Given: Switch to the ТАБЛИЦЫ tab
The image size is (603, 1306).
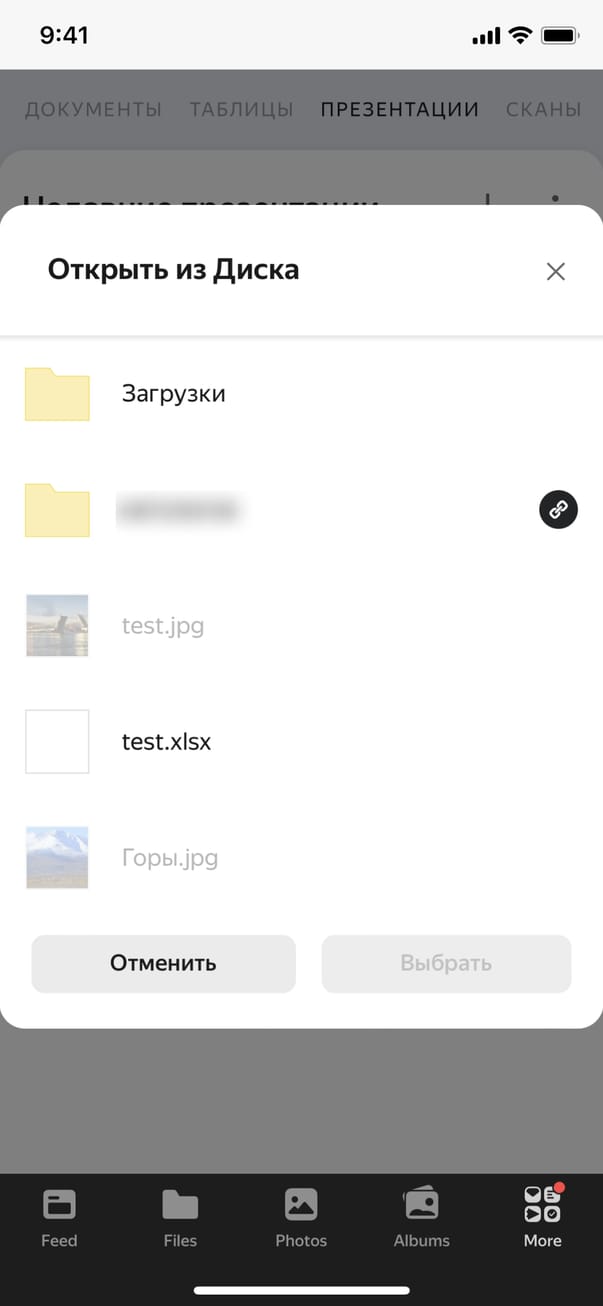Looking at the screenshot, I should 241,109.
